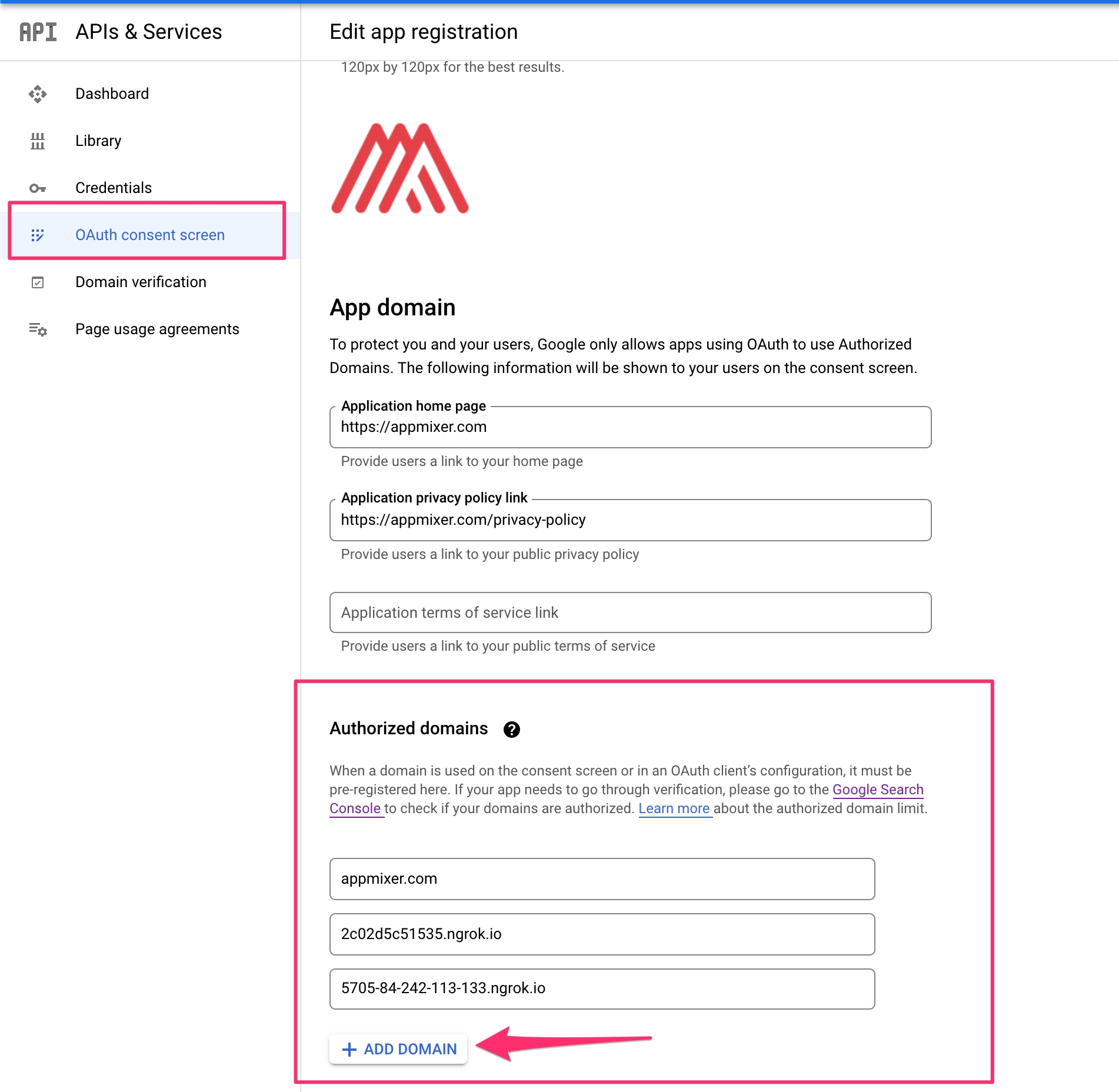Click the Credentials key icon
1119x1092 pixels.
[x=38, y=188]
